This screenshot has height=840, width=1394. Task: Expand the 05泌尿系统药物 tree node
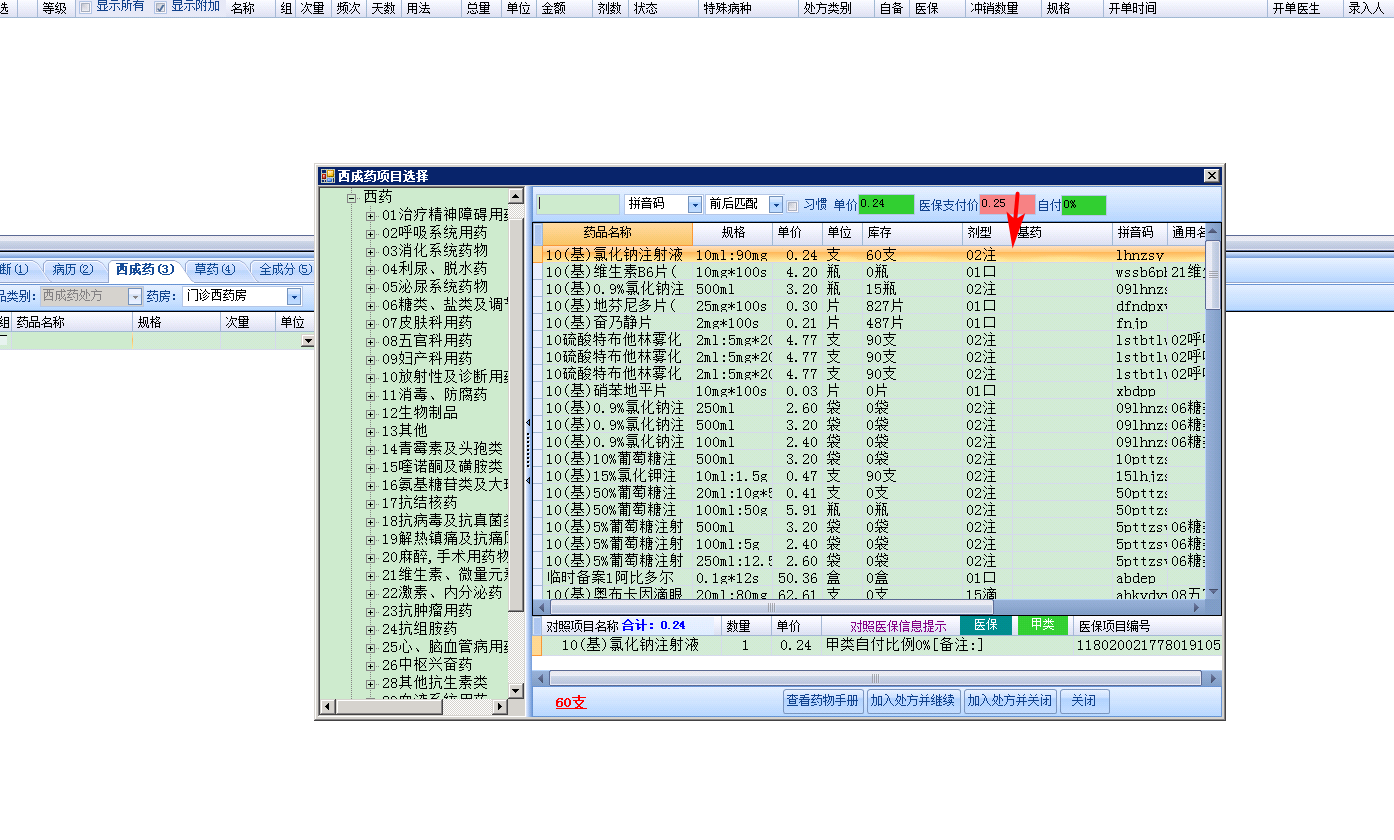(371, 287)
